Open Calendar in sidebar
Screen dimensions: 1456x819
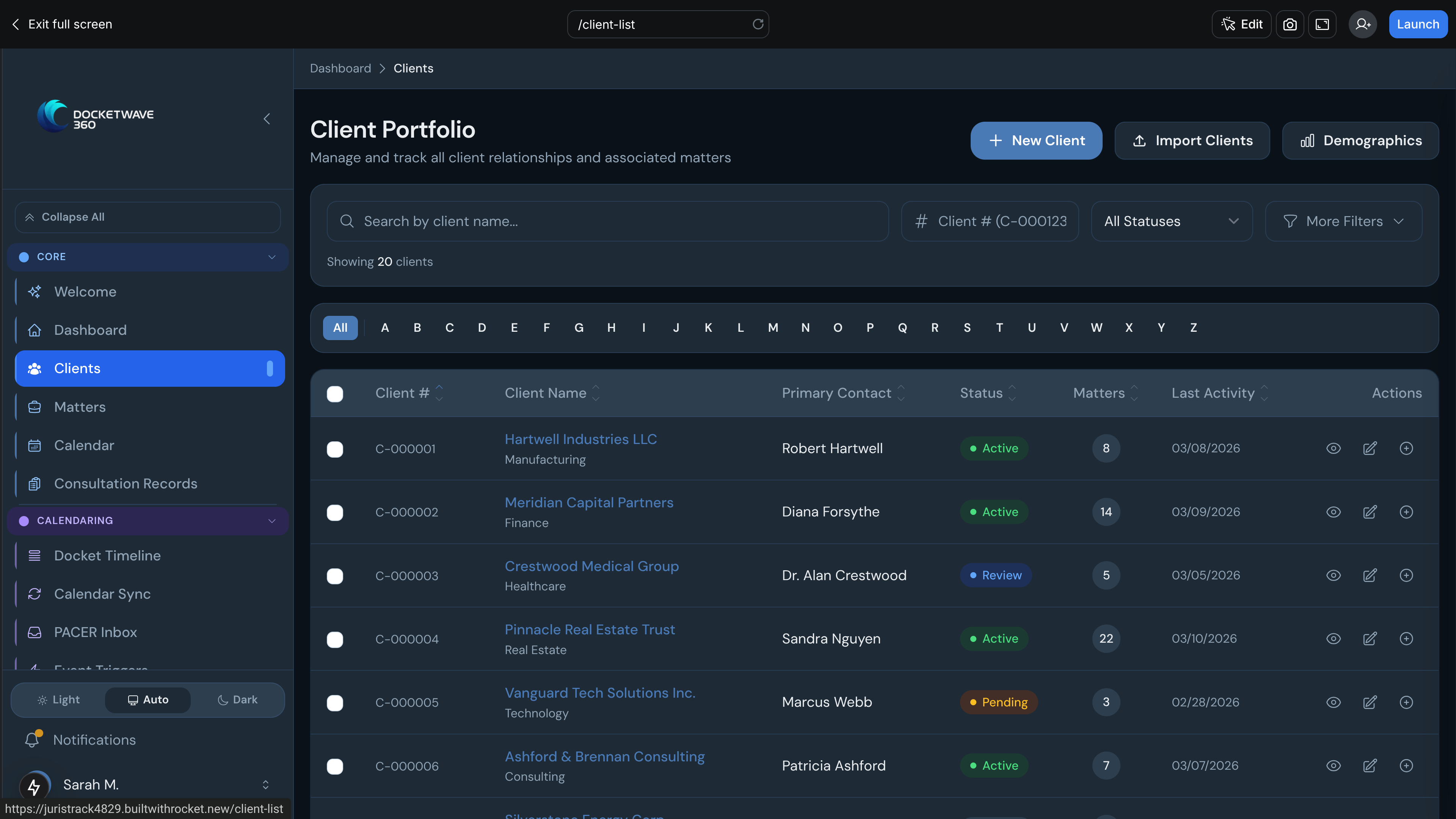click(x=150, y=446)
